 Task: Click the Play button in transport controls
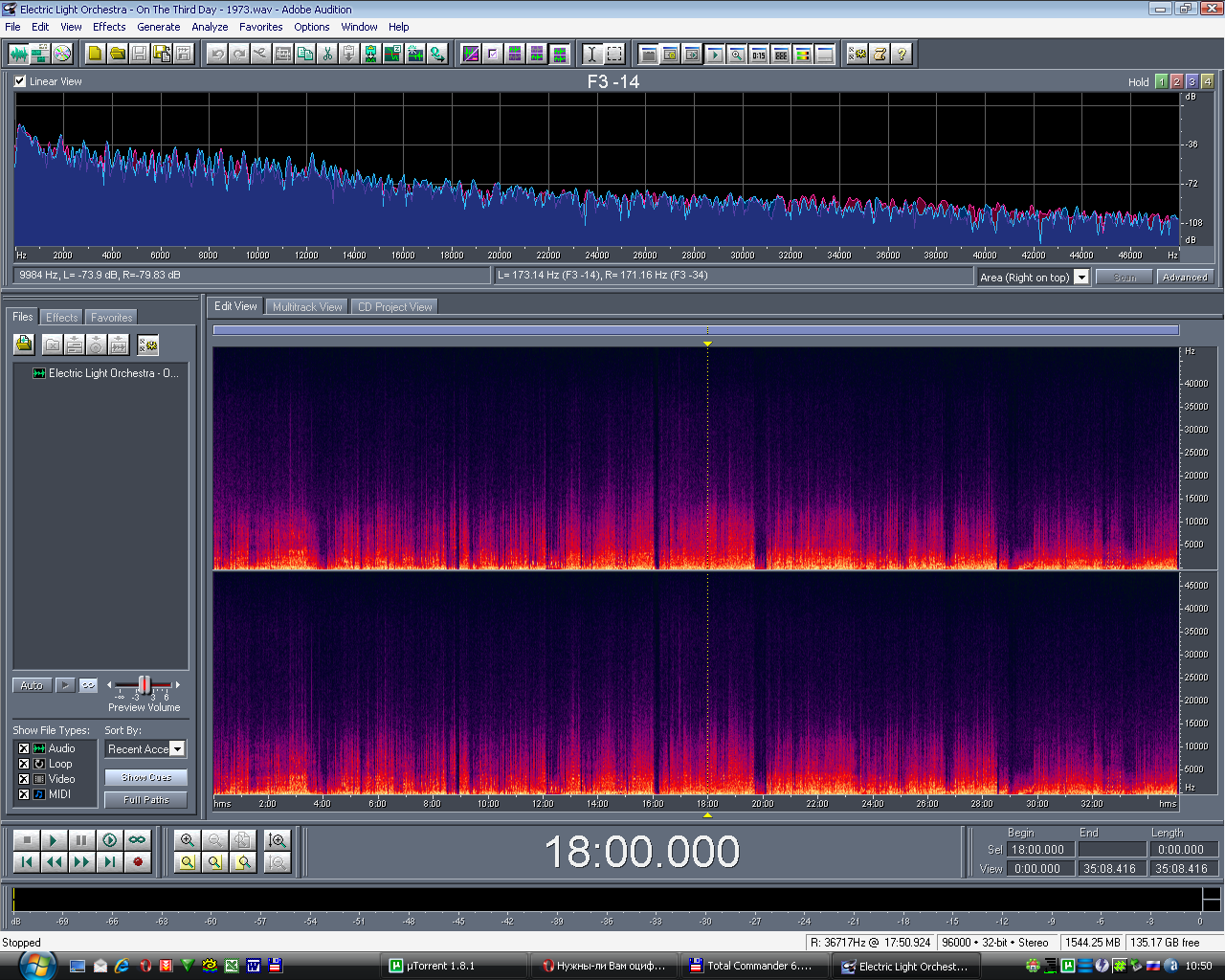pos(54,840)
